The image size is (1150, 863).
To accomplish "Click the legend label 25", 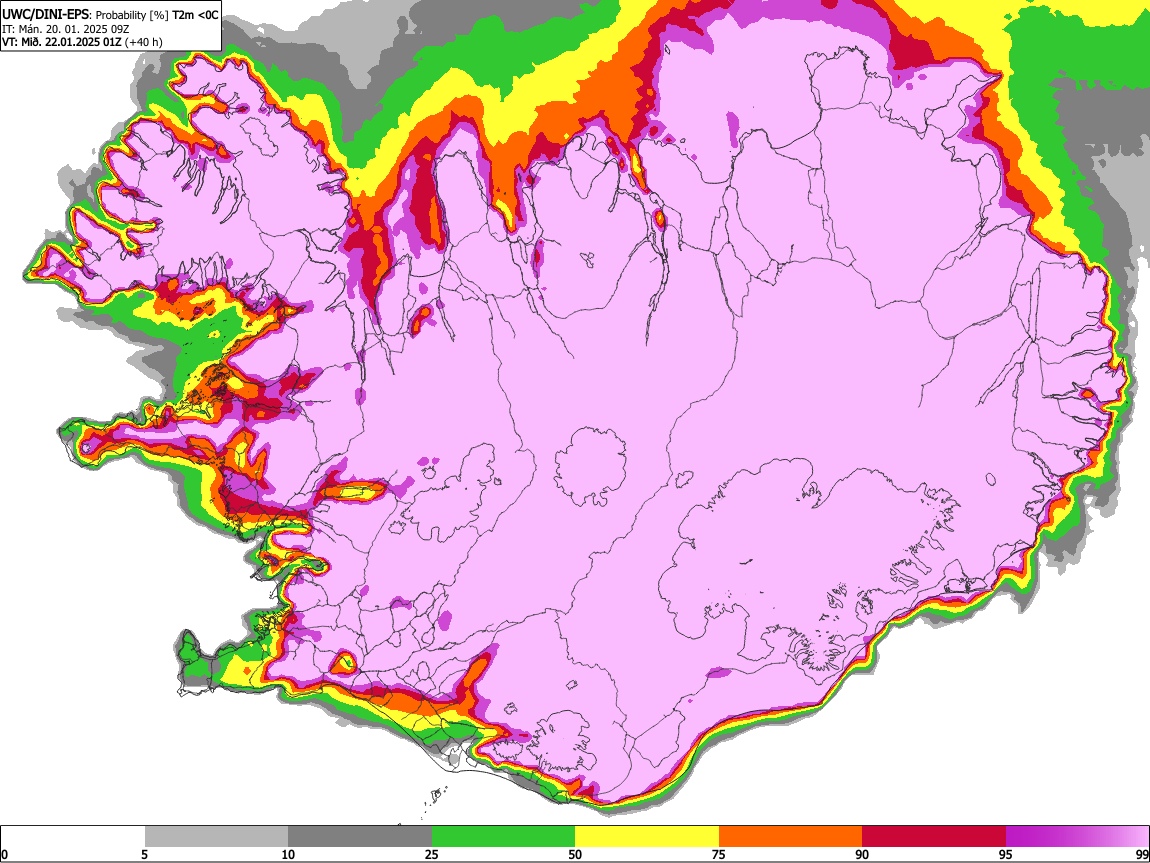I will click(x=432, y=855).
